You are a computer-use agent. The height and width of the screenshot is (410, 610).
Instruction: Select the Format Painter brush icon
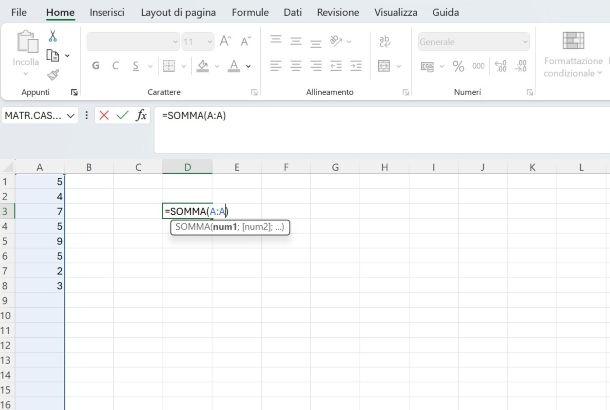(53, 74)
